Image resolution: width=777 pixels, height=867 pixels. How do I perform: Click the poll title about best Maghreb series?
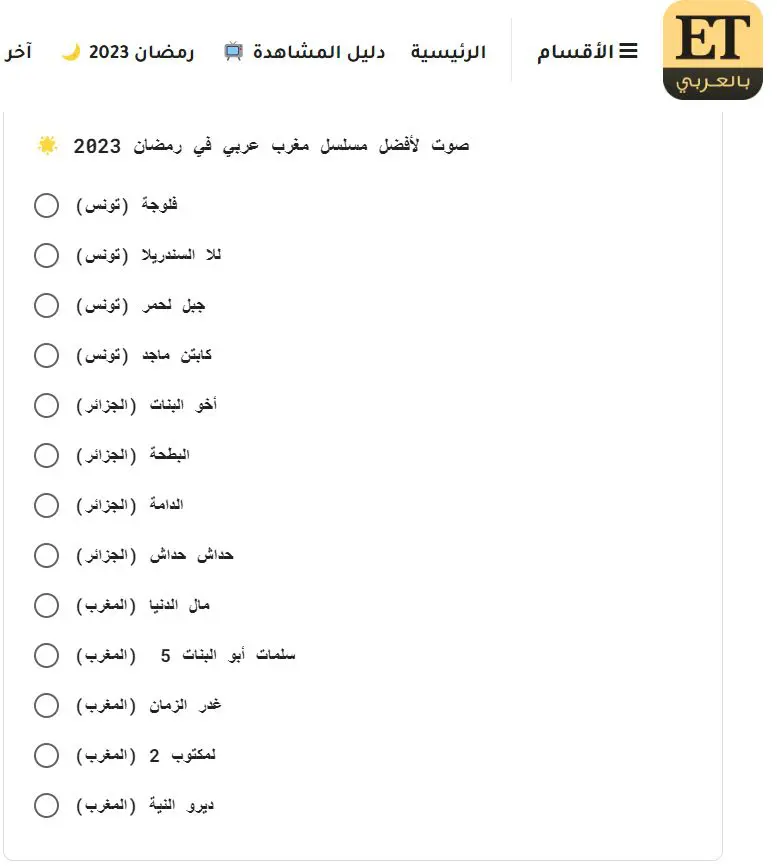click(x=270, y=146)
